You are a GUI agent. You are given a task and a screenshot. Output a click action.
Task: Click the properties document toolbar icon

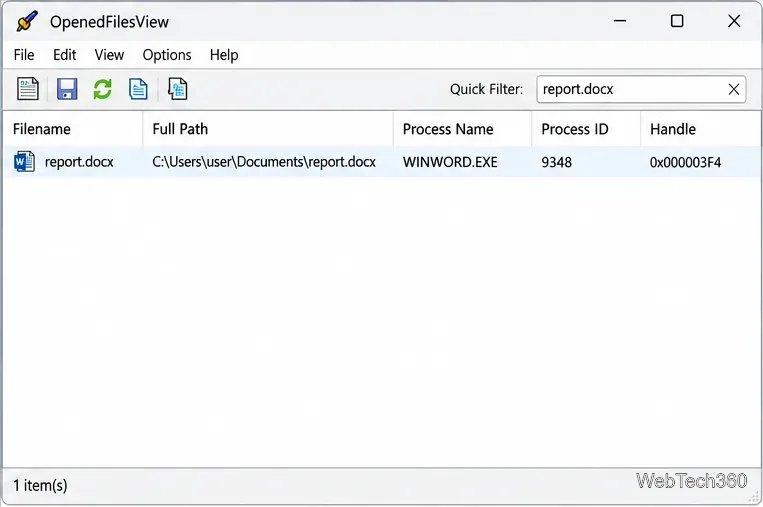[28, 89]
